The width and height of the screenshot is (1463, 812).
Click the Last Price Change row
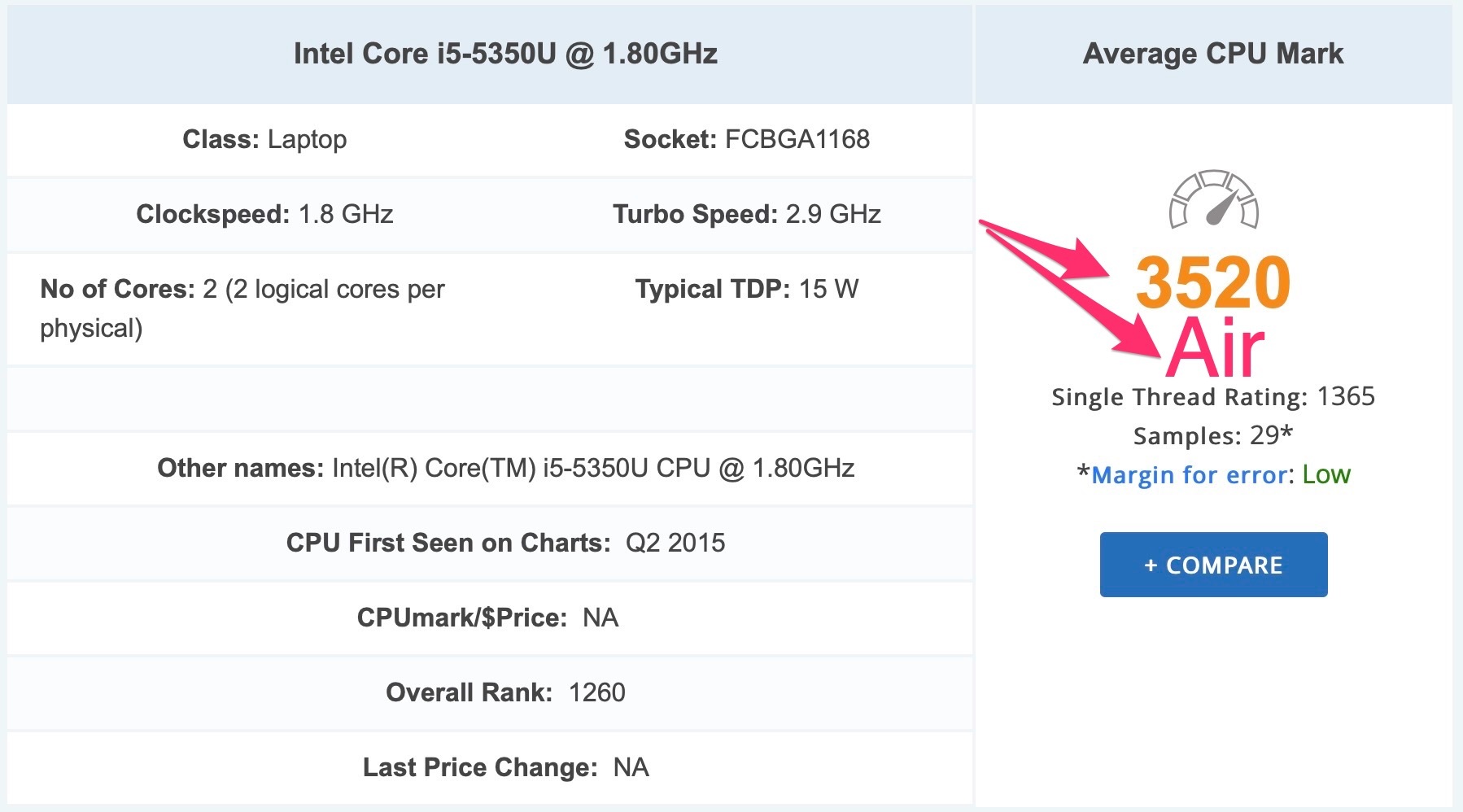point(490,767)
